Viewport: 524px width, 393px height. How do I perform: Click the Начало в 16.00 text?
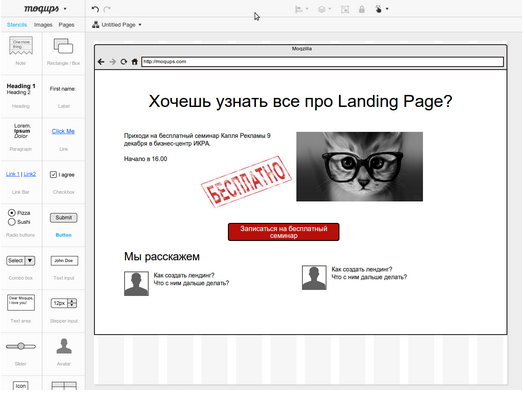coord(145,159)
